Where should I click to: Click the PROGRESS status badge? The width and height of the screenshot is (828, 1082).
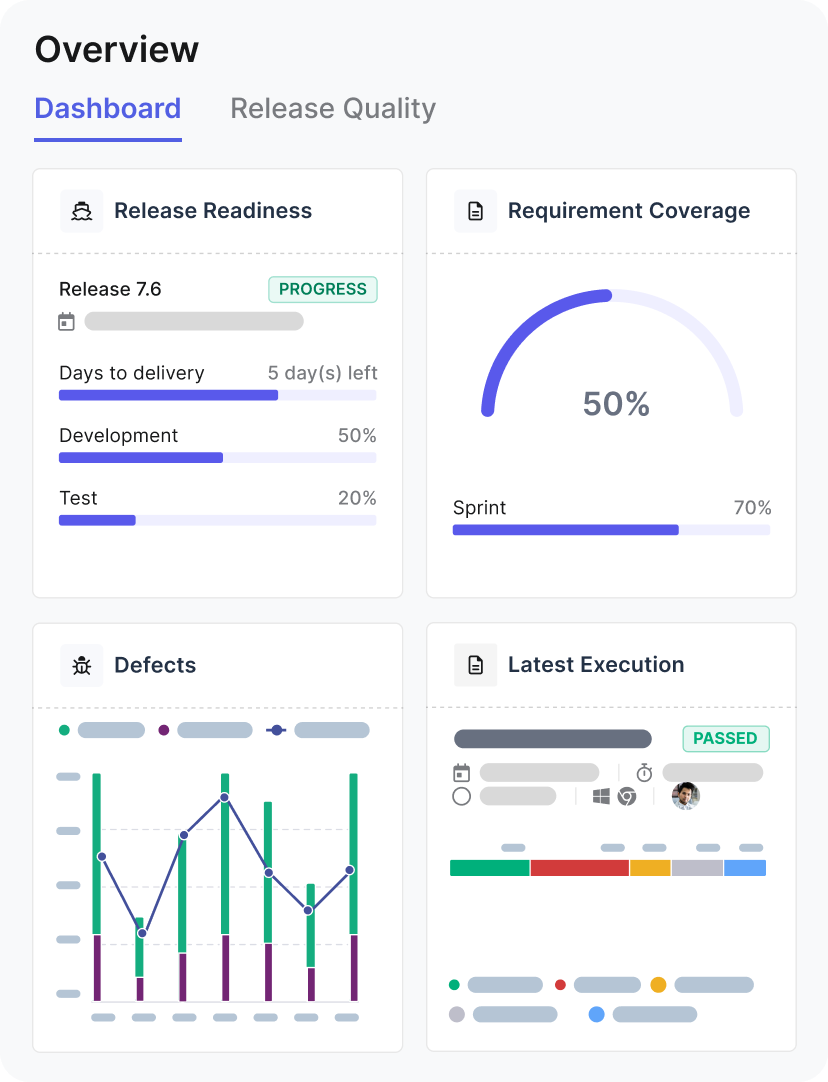click(x=322, y=289)
